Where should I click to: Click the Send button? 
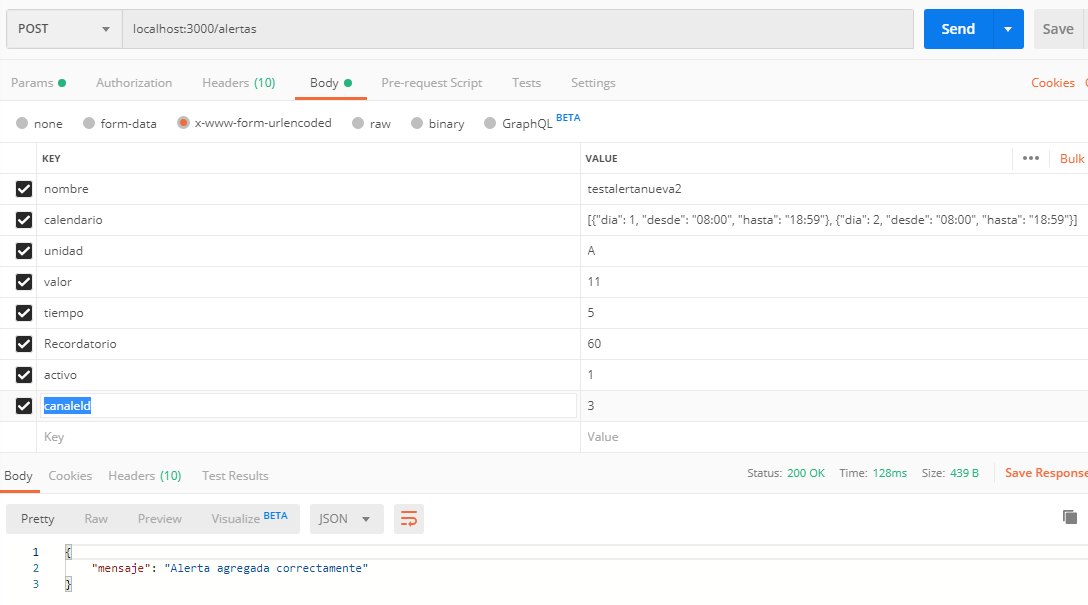click(x=957, y=29)
